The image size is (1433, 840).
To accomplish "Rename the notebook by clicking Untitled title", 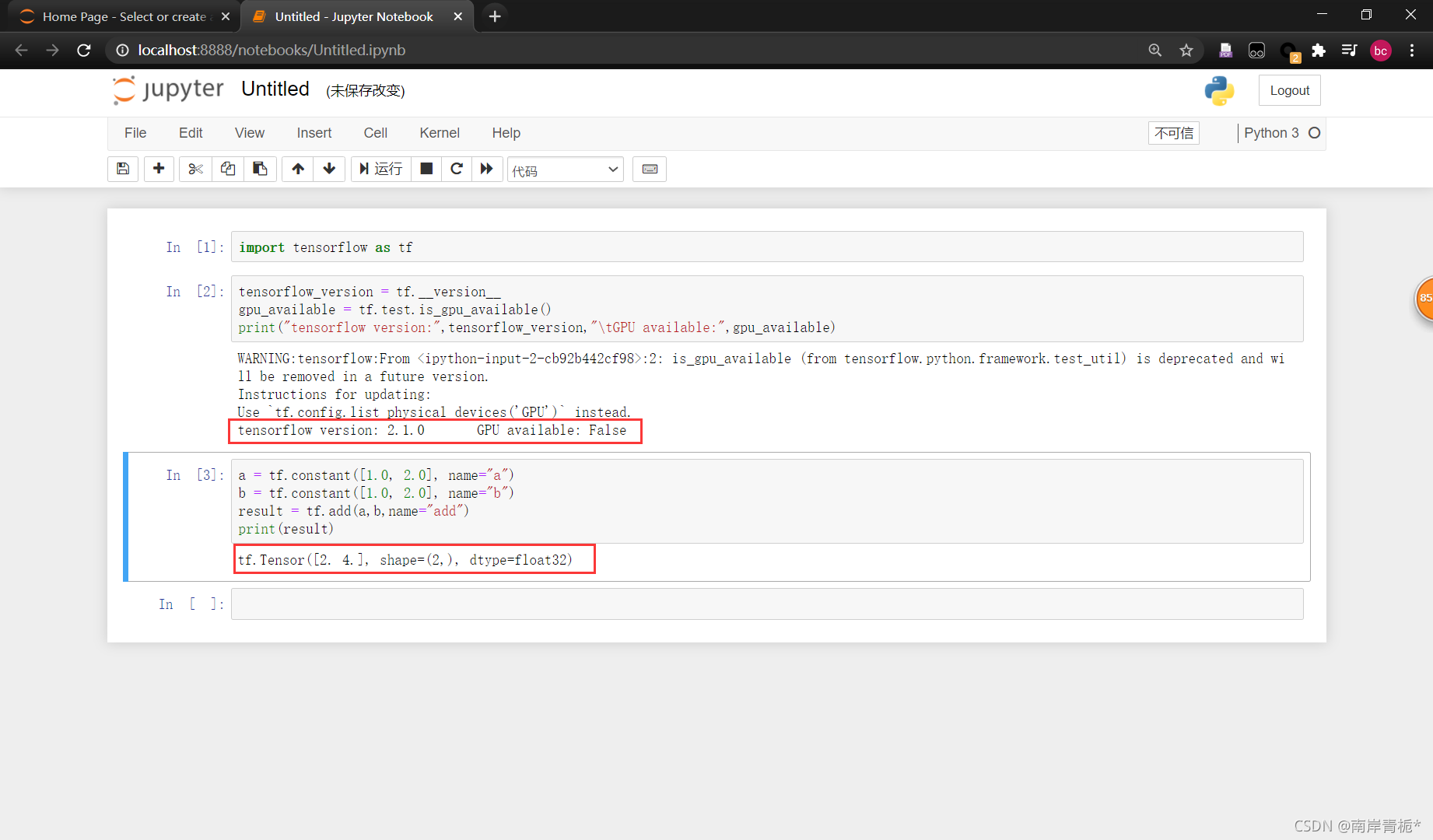I will tap(275, 89).
